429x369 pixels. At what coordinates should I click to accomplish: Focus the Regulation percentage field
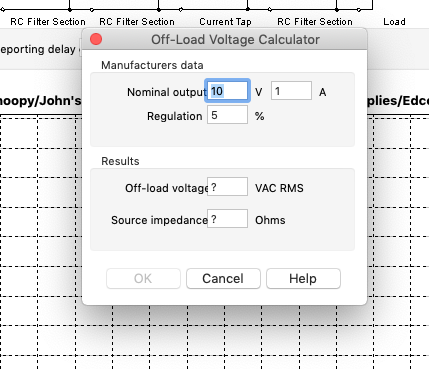point(227,115)
